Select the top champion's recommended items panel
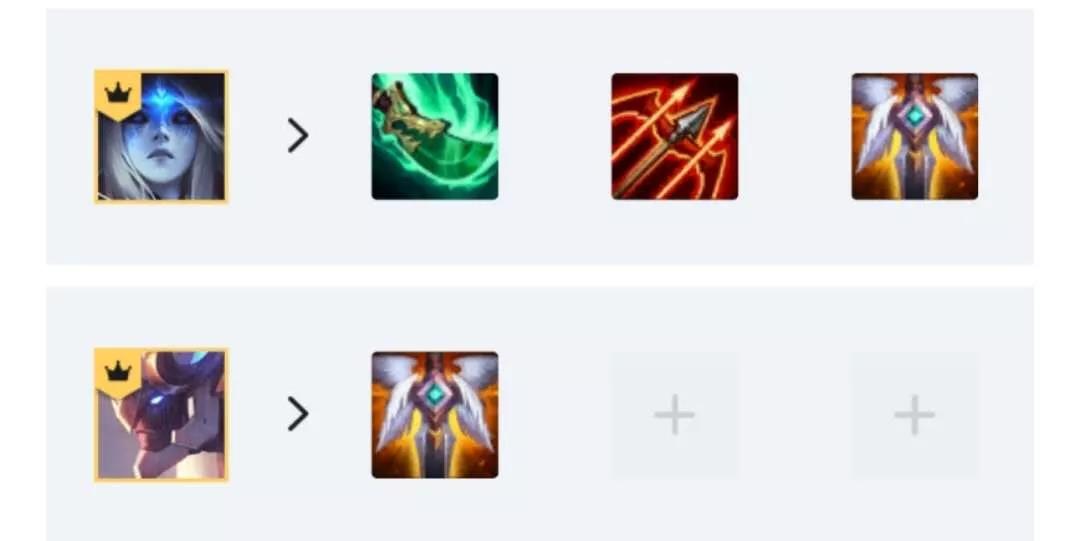 pos(540,136)
